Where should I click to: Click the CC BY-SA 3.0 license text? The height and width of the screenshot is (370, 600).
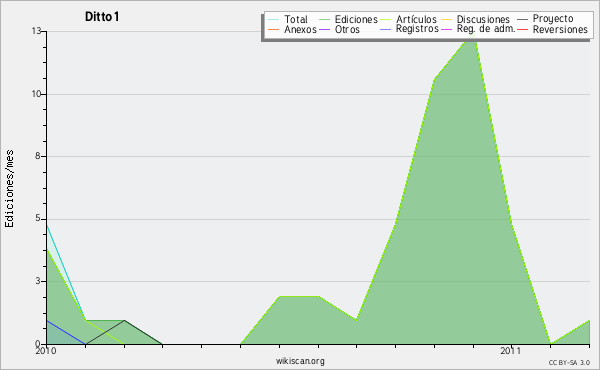coord(569,362)
